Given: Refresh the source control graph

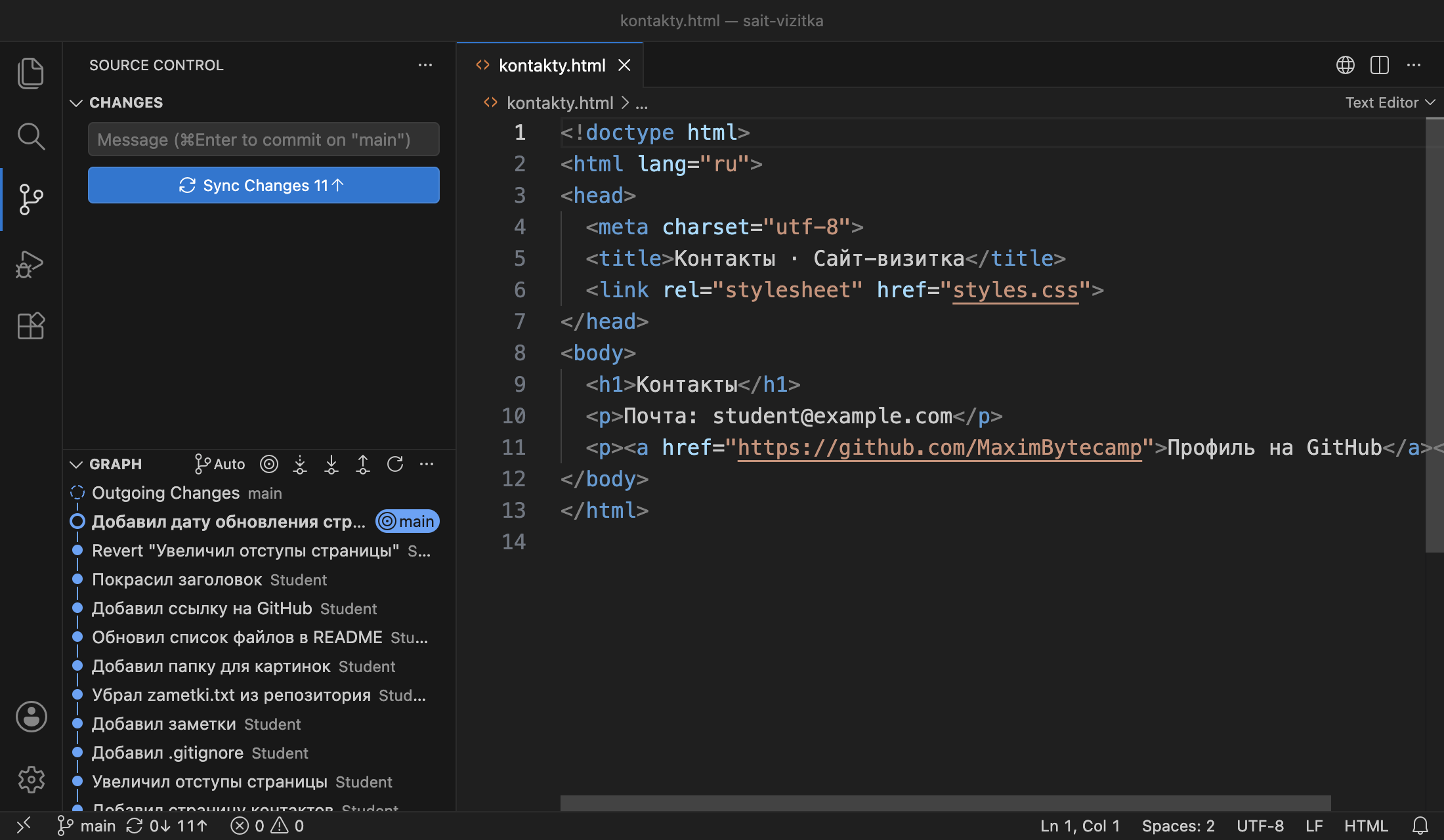Looking at the screenshot, I should click(x=395, y=464).
